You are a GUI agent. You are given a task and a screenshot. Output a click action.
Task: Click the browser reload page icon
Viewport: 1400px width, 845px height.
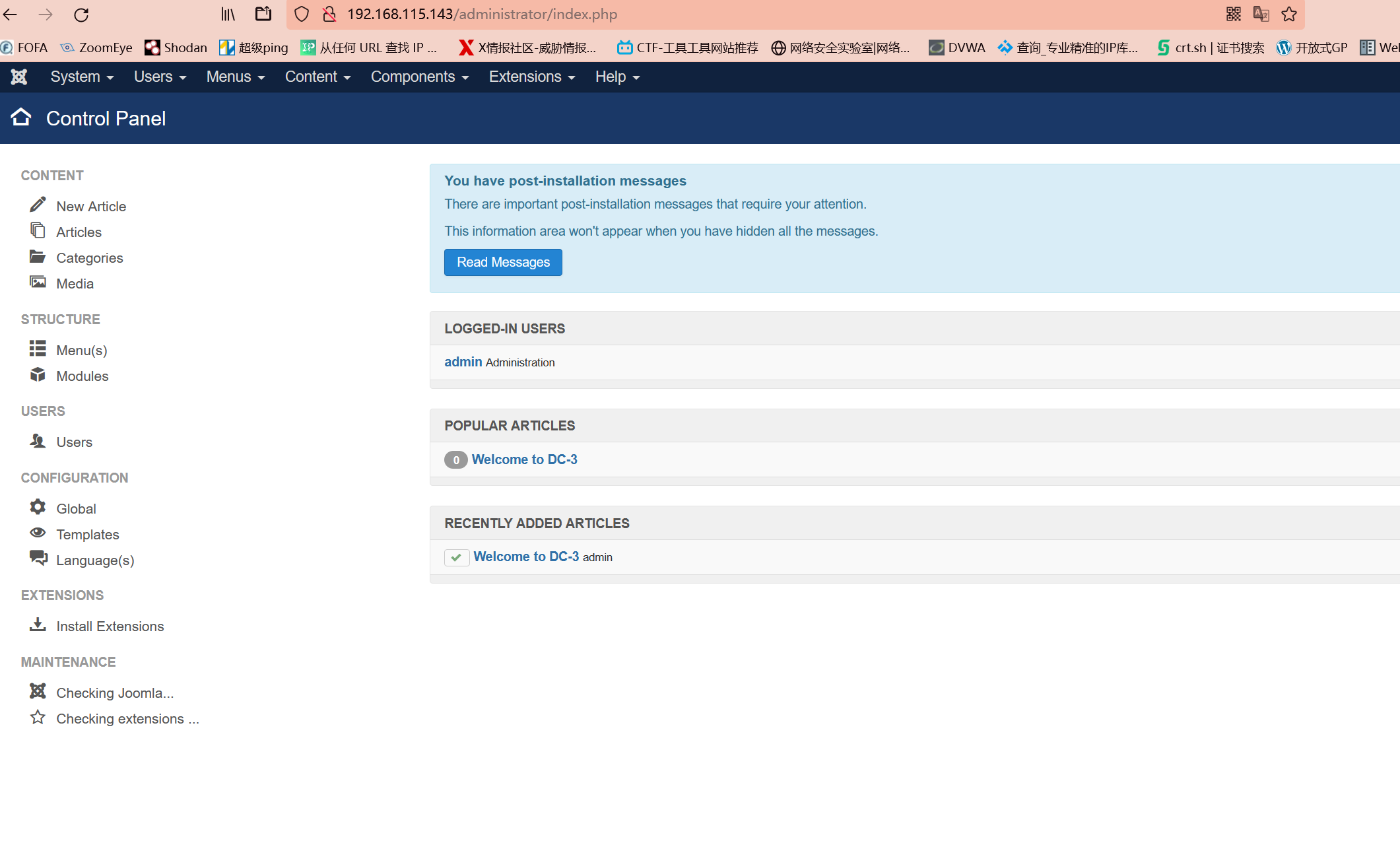(81, 15)
